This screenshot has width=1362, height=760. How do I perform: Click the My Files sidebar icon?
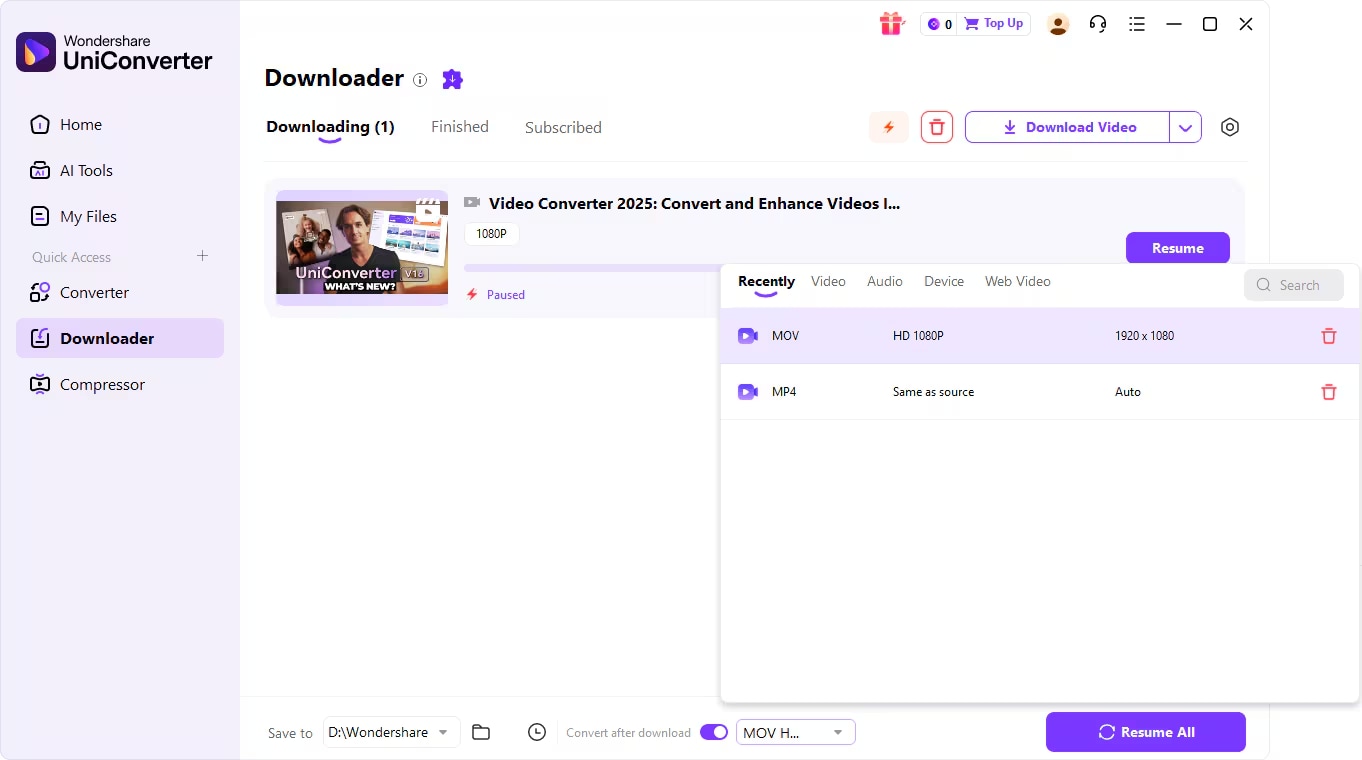click(40, 217)
